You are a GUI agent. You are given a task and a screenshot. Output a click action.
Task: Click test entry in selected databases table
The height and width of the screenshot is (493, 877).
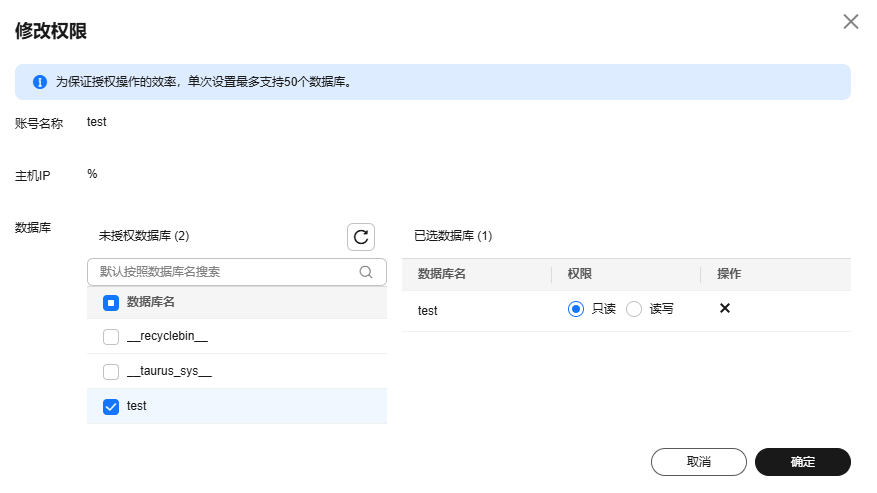[x=428, y=310]
